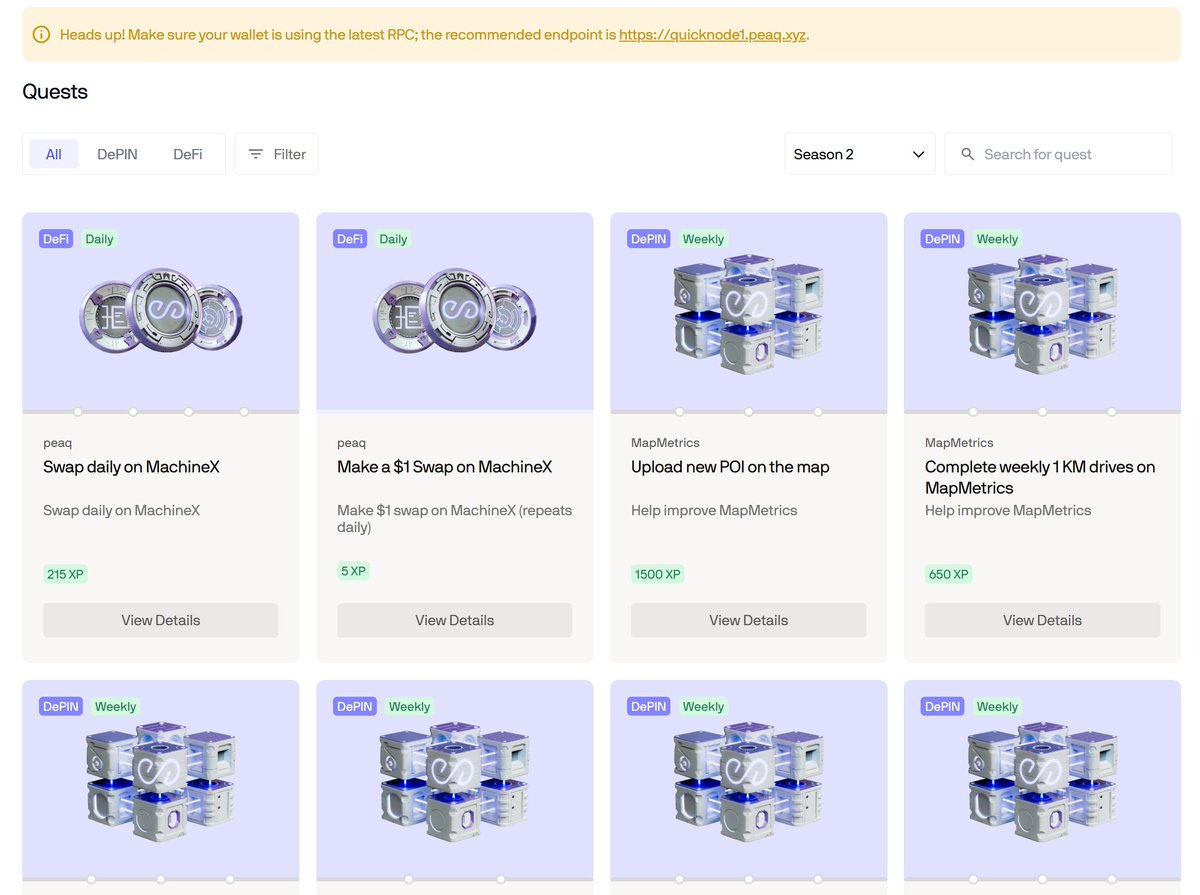View Details for Upload new POI quest
The image size is (1200, 895).
(x=749, y=620)
